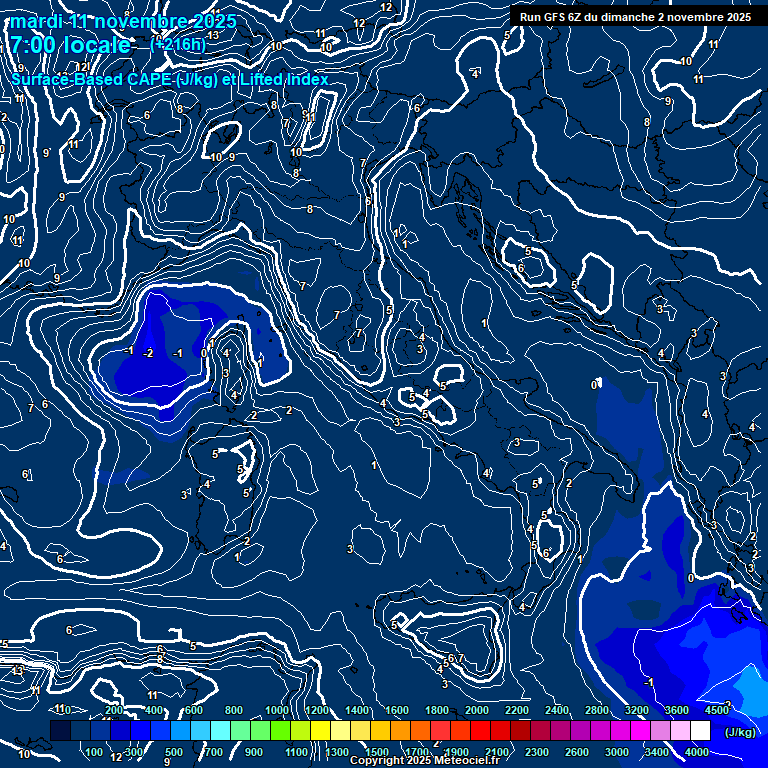Click the '100' value below the color legend
Screen dimensions: 768x768
click(94, 752)
